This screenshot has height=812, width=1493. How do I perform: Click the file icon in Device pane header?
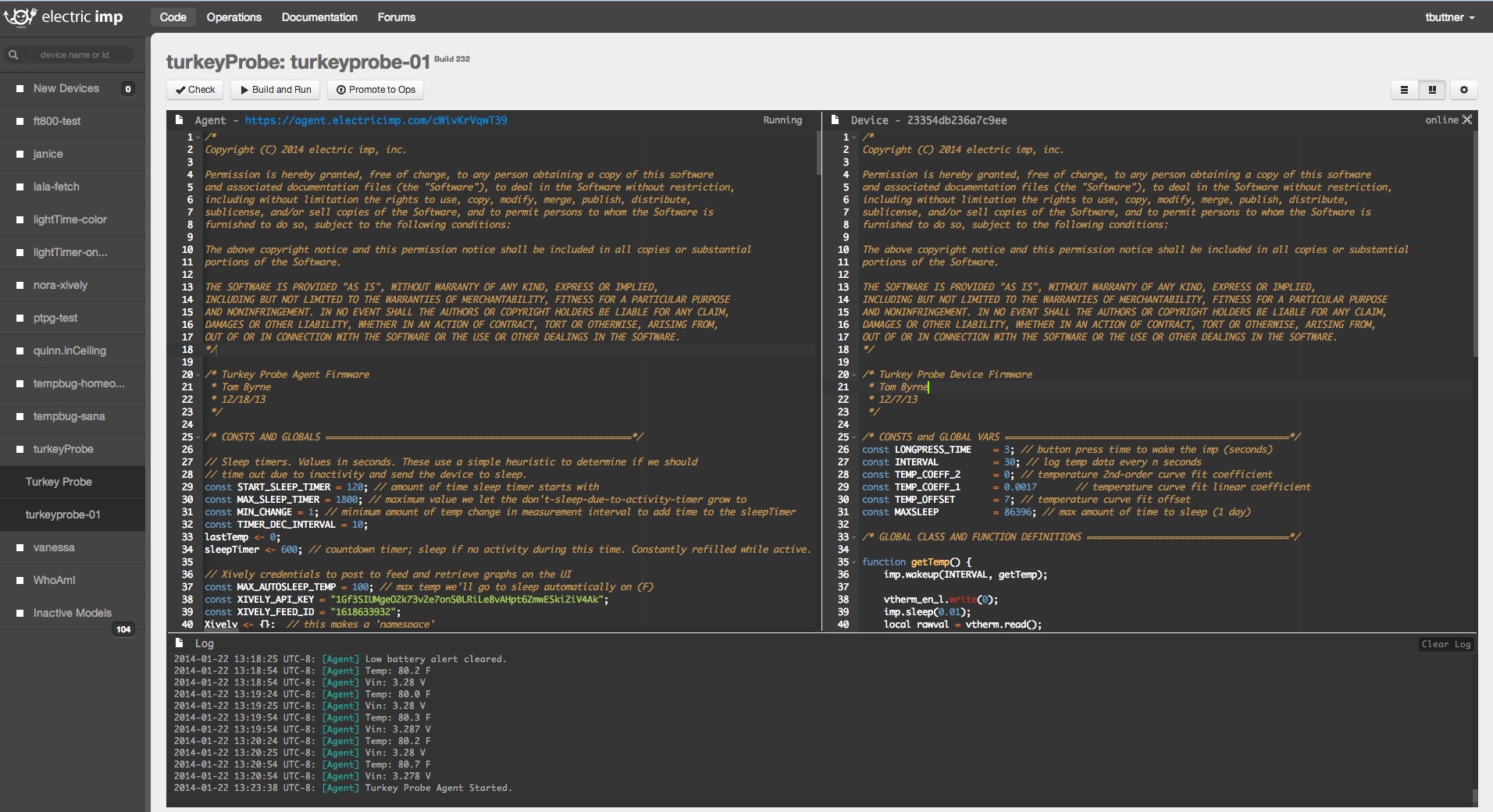click(x=836, y=120)
